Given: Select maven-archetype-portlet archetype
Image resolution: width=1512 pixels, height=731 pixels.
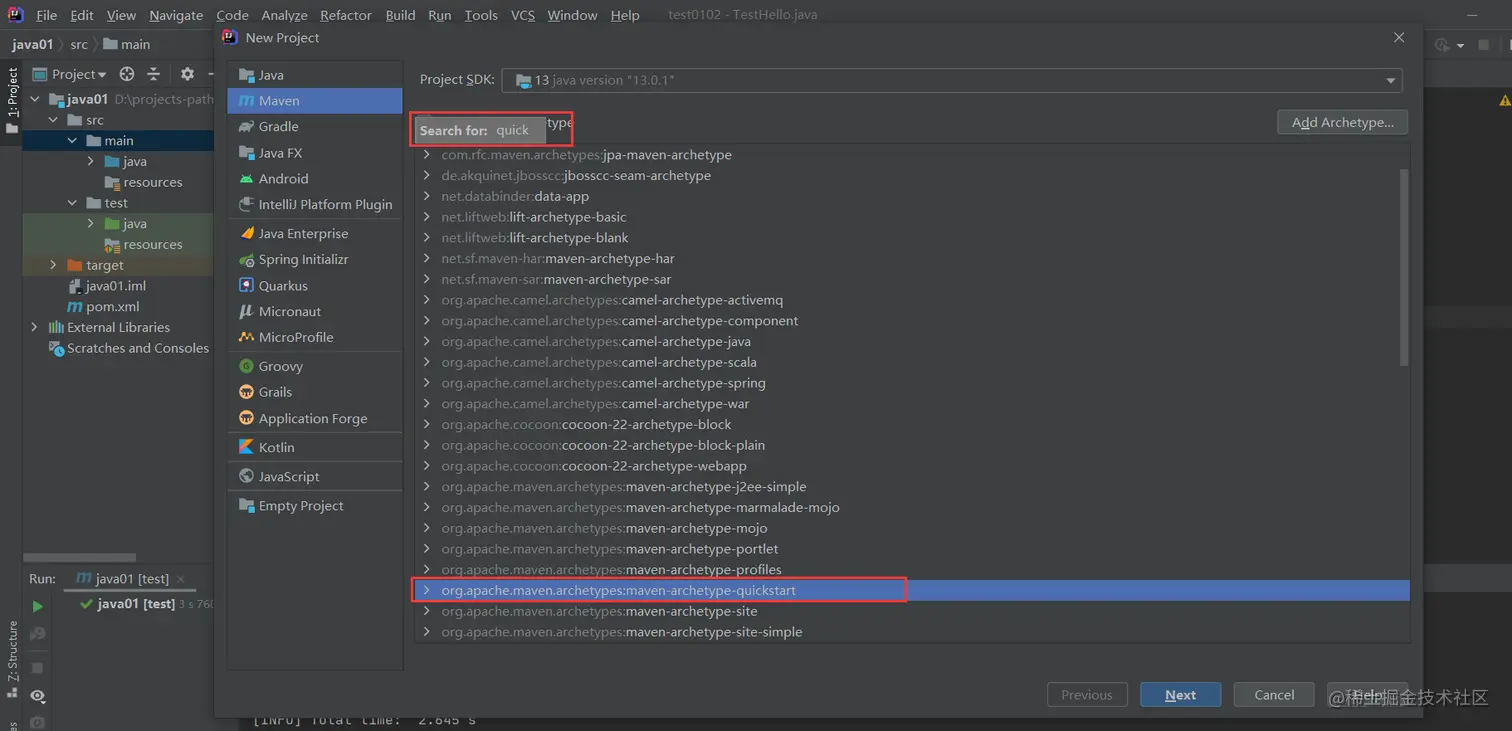Looking at the screenshot, I should 609,549.
